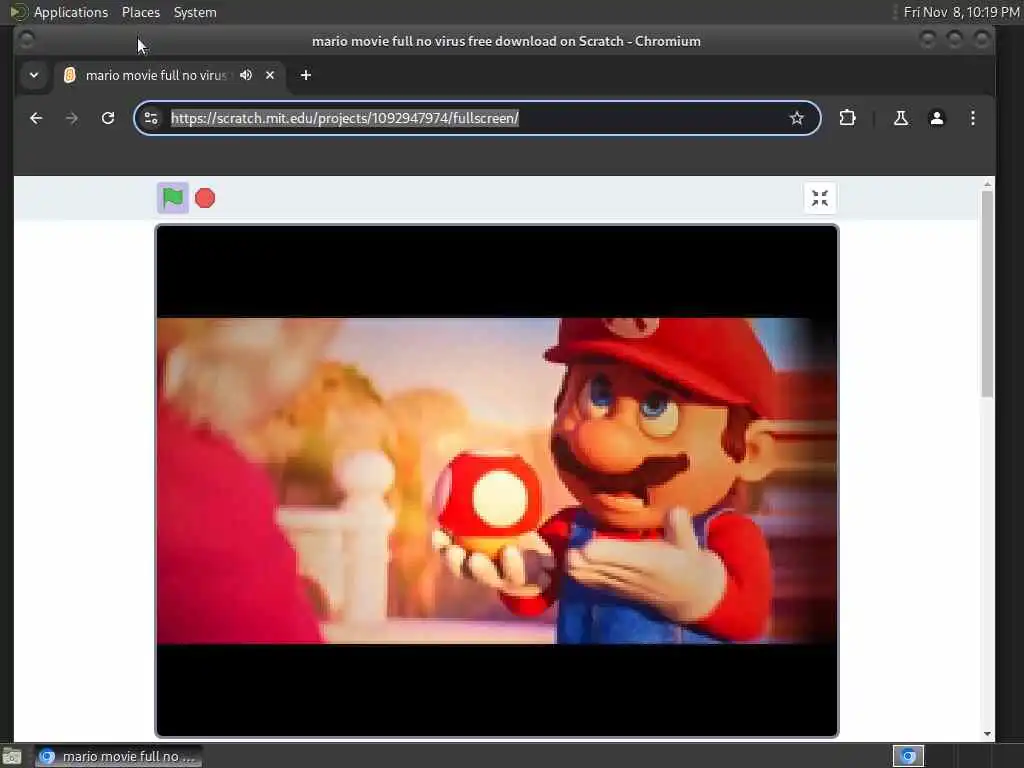Click the date and time clock
The height and width of the screenshot is (768, 1024).
[962, 12]
